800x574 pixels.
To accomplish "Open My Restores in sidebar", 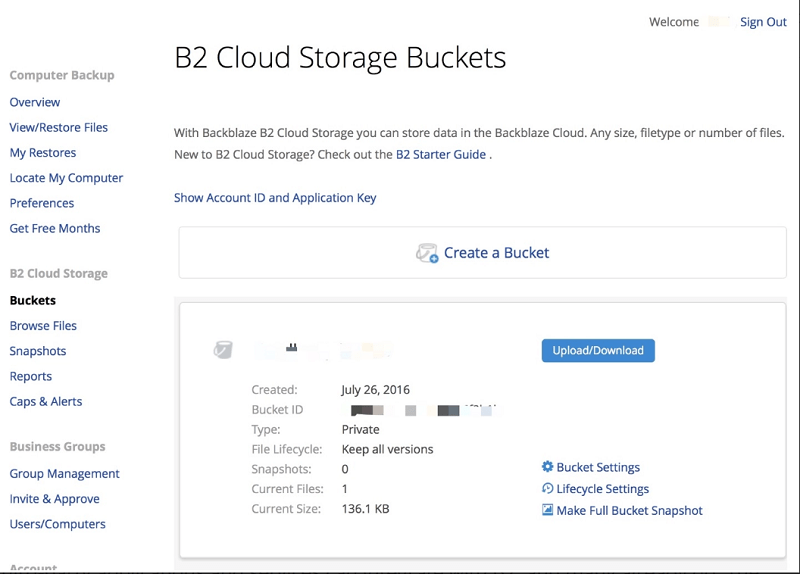I will click(43, 153).
